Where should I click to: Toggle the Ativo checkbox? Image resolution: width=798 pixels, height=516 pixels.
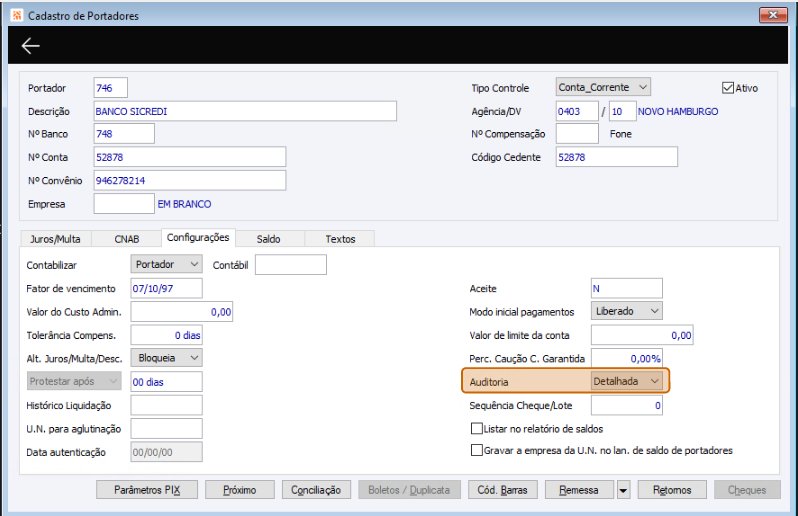727,88
